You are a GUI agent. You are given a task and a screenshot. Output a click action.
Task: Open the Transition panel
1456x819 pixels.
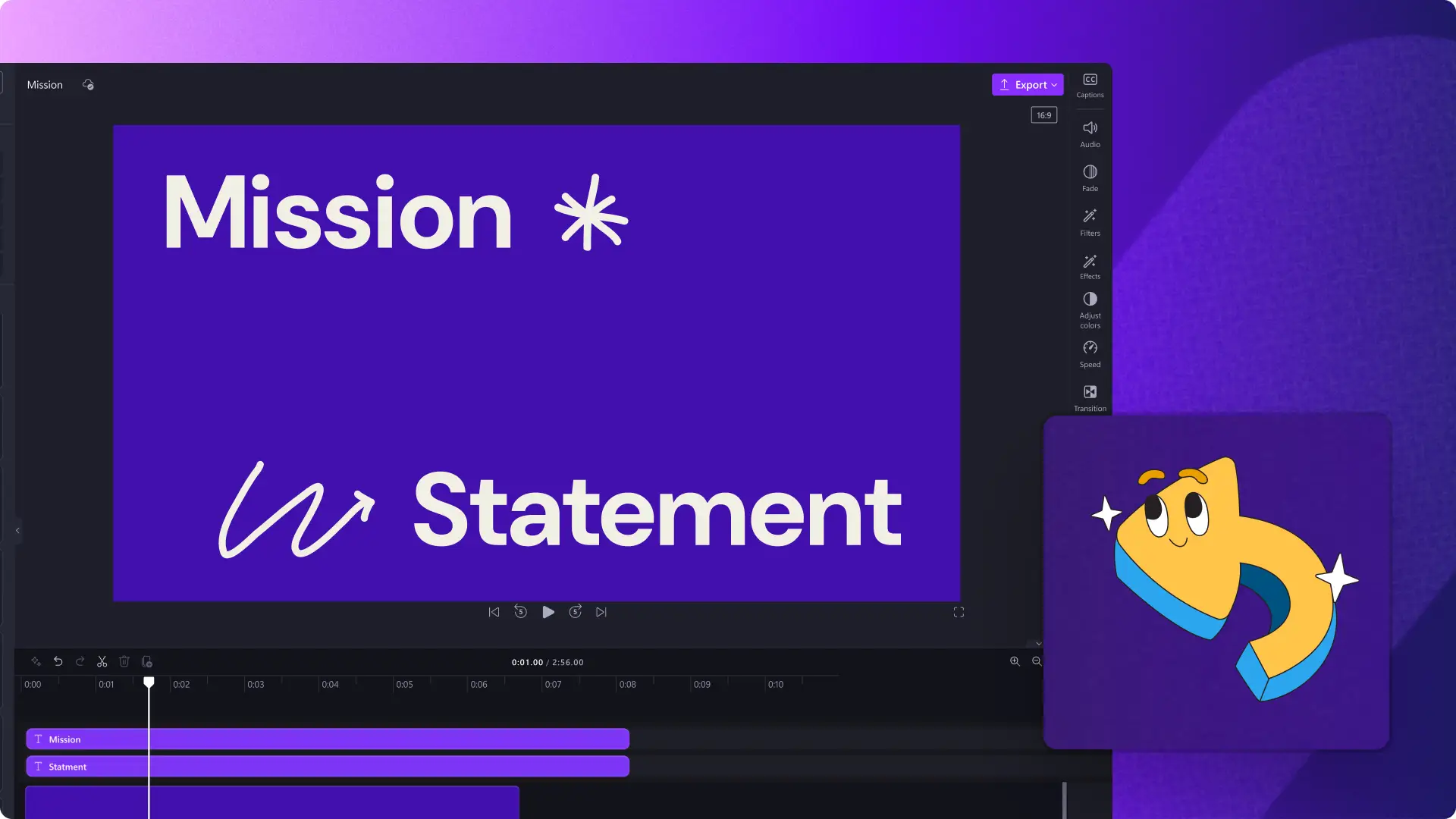tap(1090, 396)
